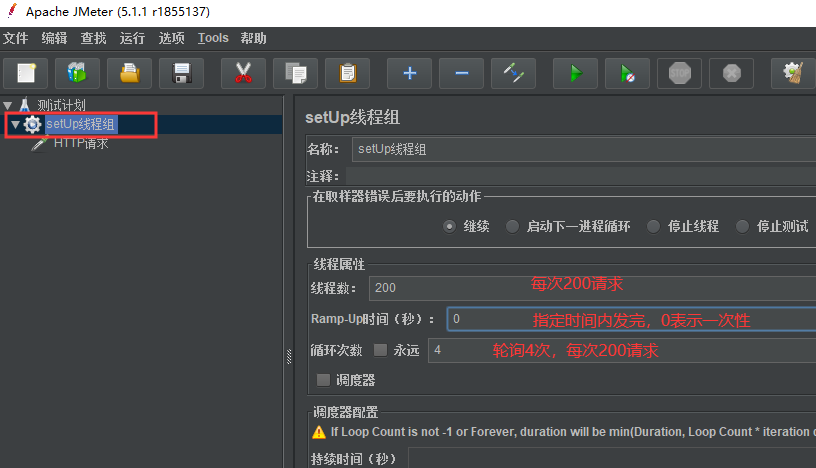The height and width of the screenshot is (468, 816).
Task: Click Start no pauses icon
Action: [x=628, y=73]
